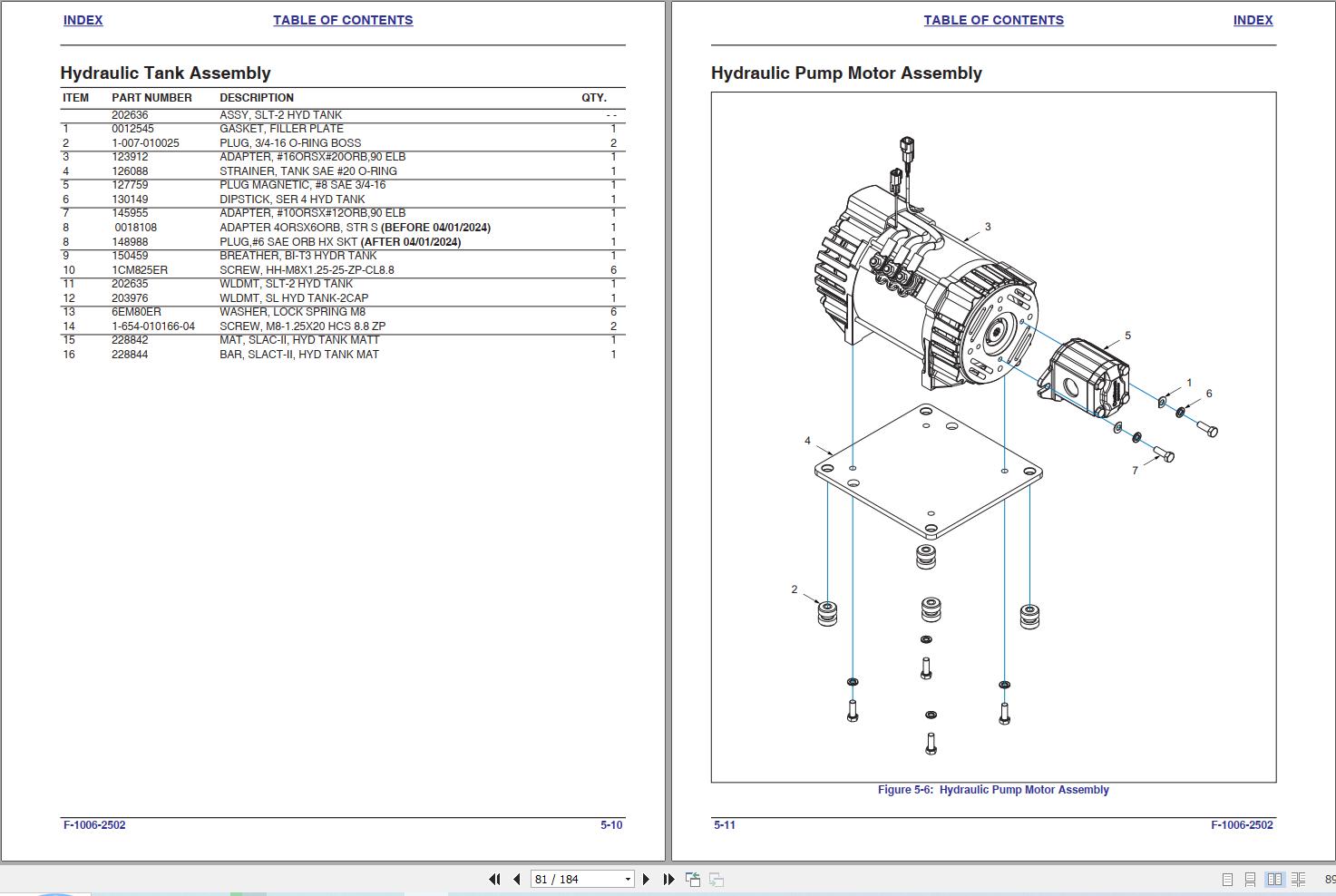Screen dimensions: 1336x896
Task: Click DIPSTICK, SER 4 HYD TANK
Action: [x=292, y=200]
